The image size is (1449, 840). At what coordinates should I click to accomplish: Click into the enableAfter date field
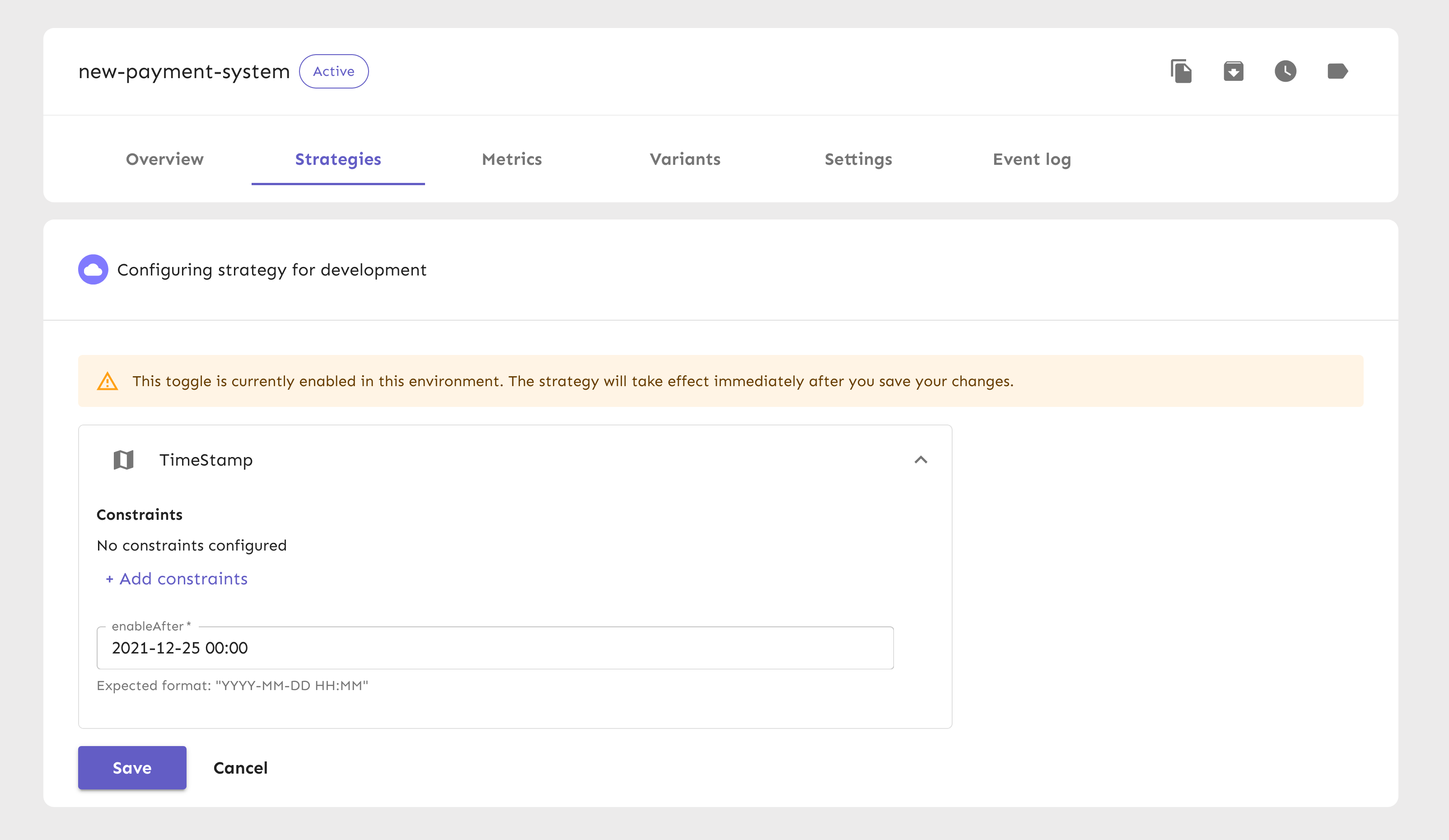pos(495,648)
